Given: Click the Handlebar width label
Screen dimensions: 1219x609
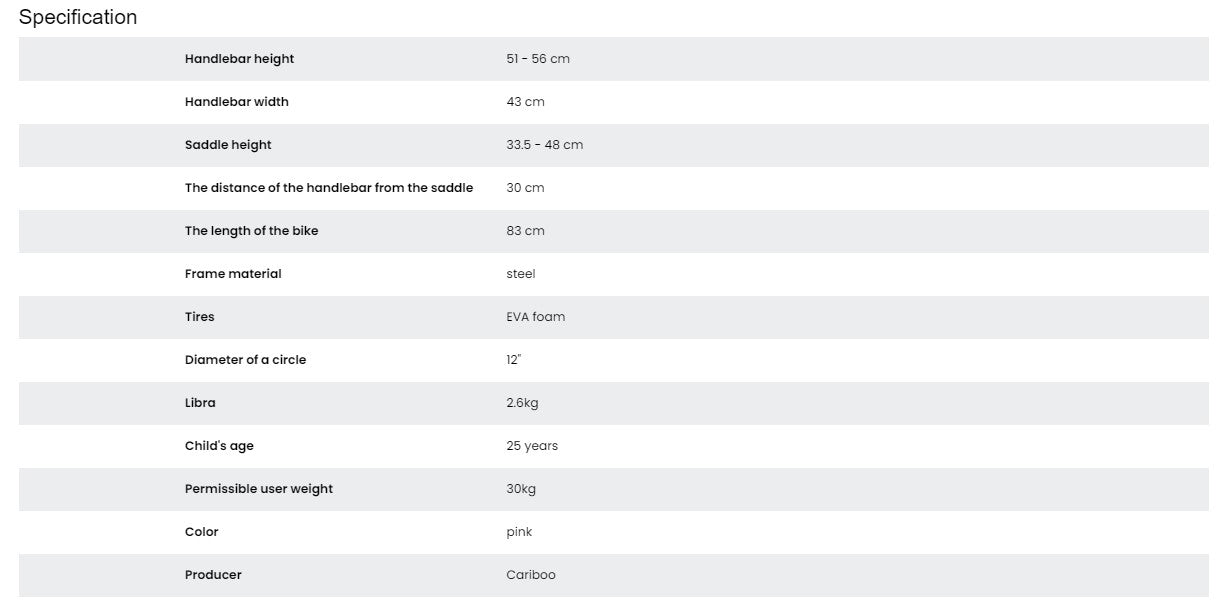Looking at the screenshot, I should point(237,102).
